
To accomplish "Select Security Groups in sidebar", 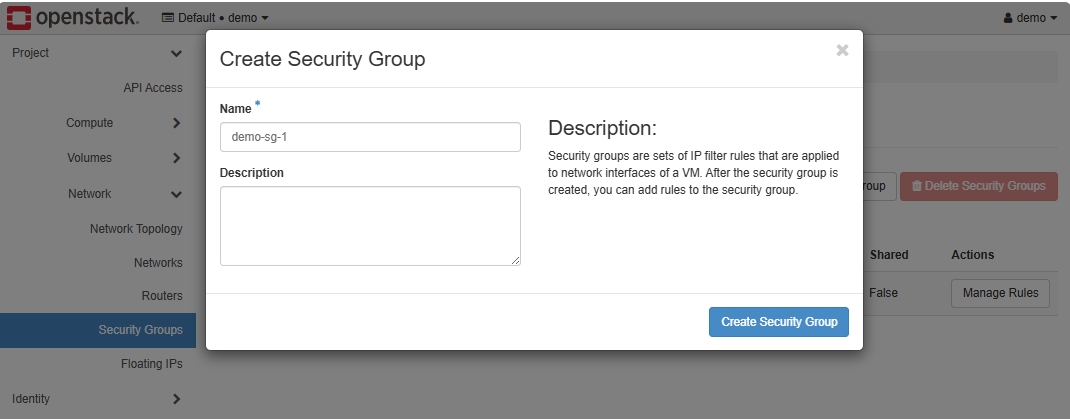I will point(140,330).
